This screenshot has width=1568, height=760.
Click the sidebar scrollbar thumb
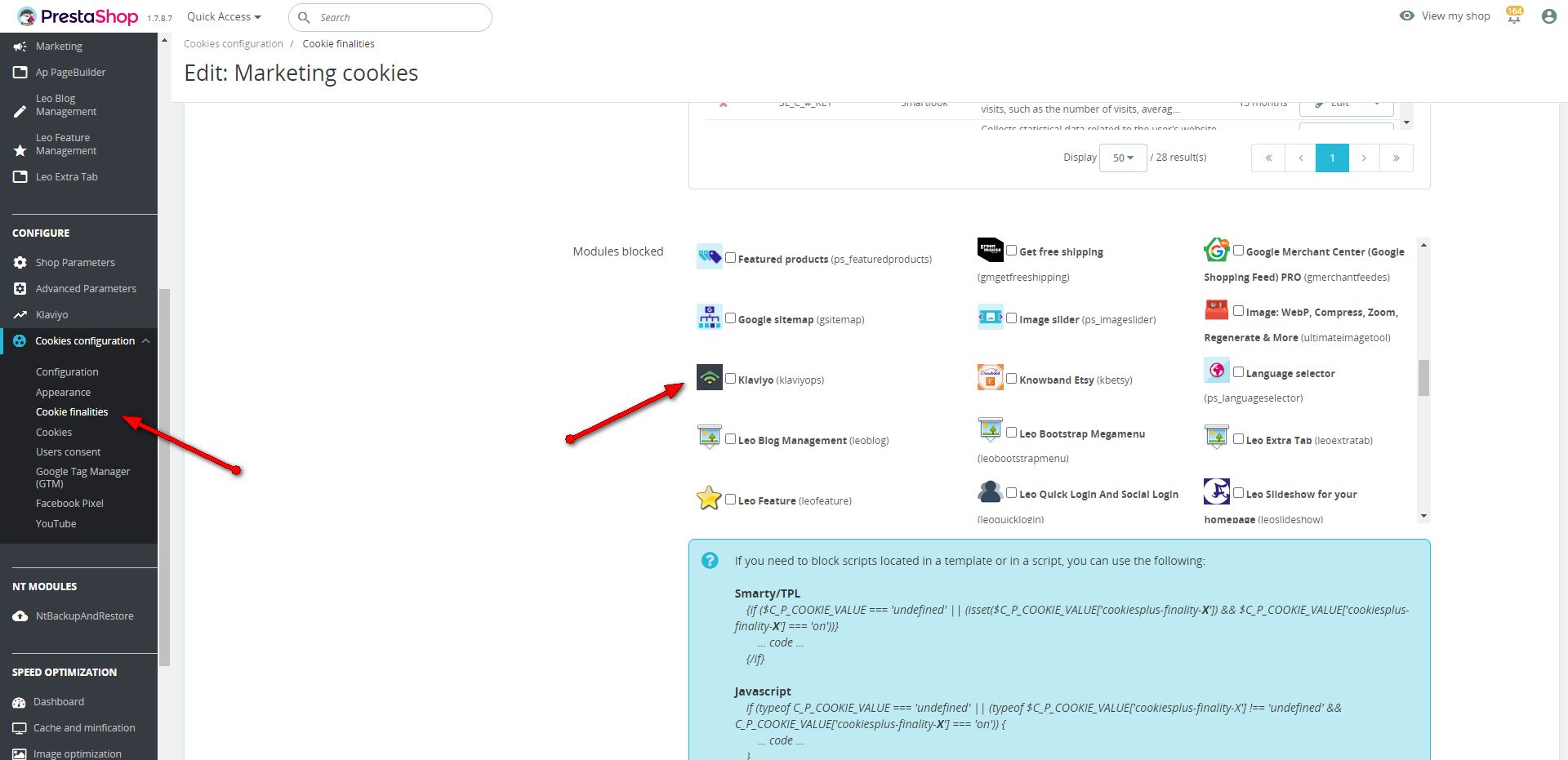coord(164,478)
